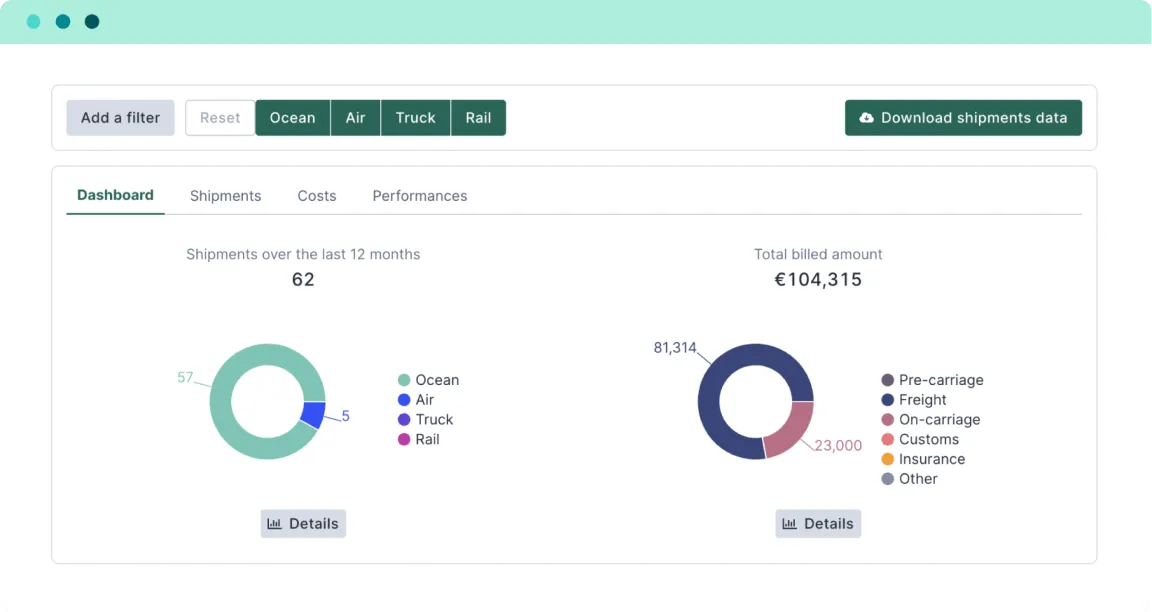Toggle the Ocean filter
Viewport: 1152px width, 612px height.
pos(292,118)
